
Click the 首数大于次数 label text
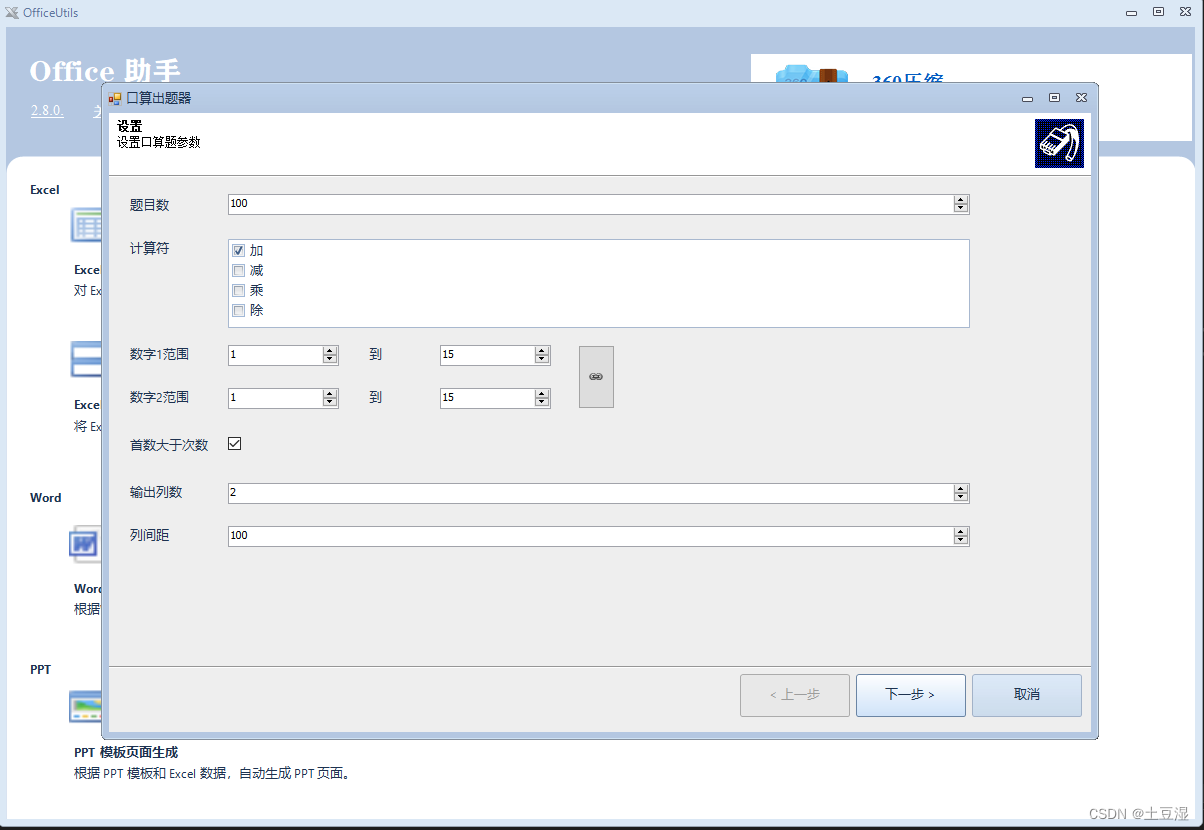(x=169, y=445)
